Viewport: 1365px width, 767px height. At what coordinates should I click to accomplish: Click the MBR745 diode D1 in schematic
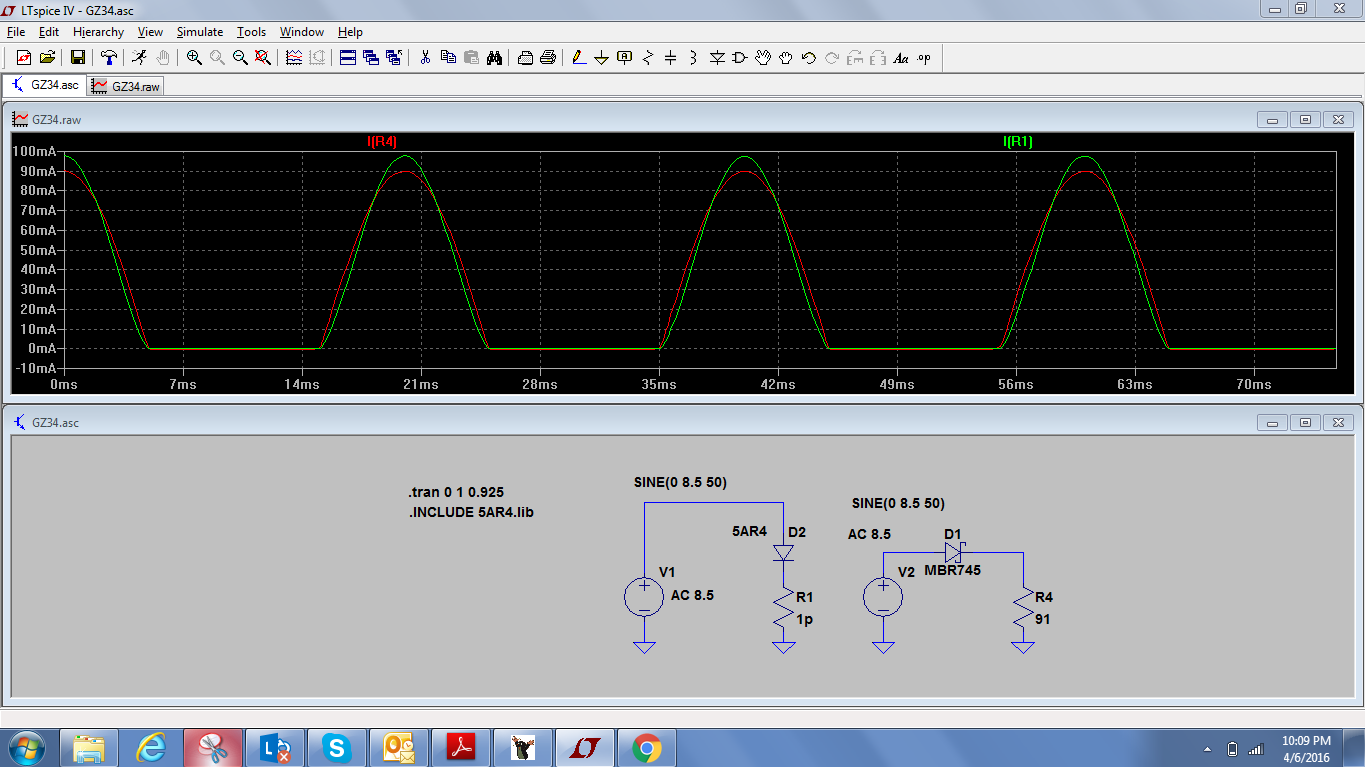[x=952, y=552]
